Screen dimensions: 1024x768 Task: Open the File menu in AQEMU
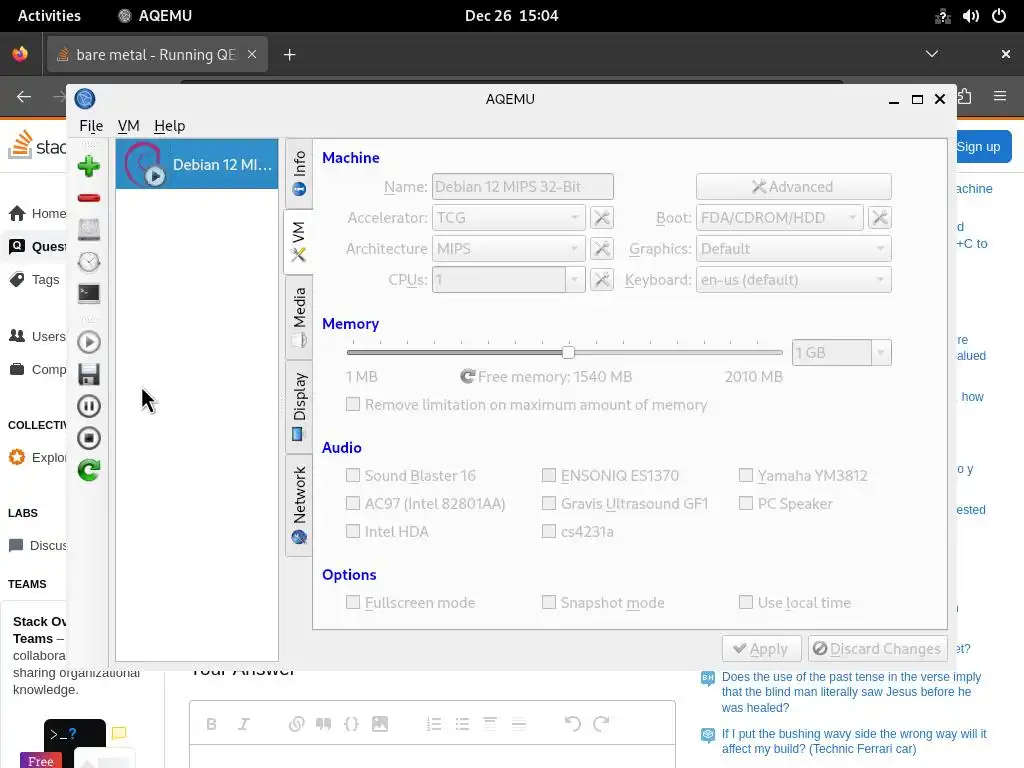(x=91, y=125)
